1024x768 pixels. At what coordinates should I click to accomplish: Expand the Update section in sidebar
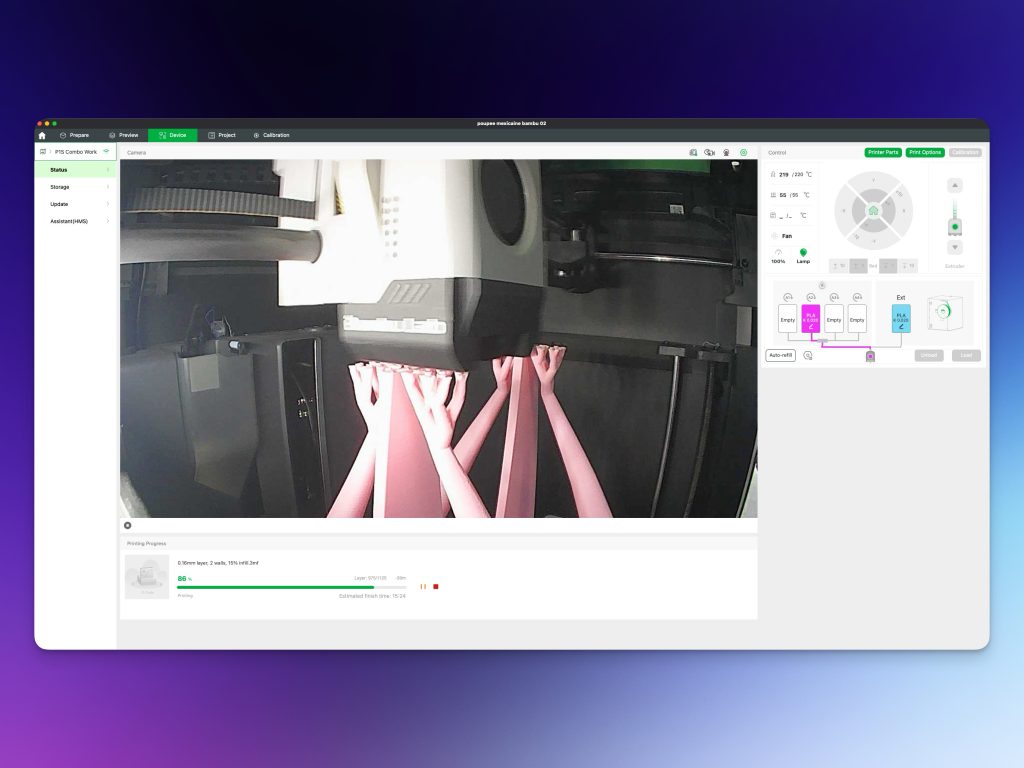pyautogui.click(x=76, y=204)
